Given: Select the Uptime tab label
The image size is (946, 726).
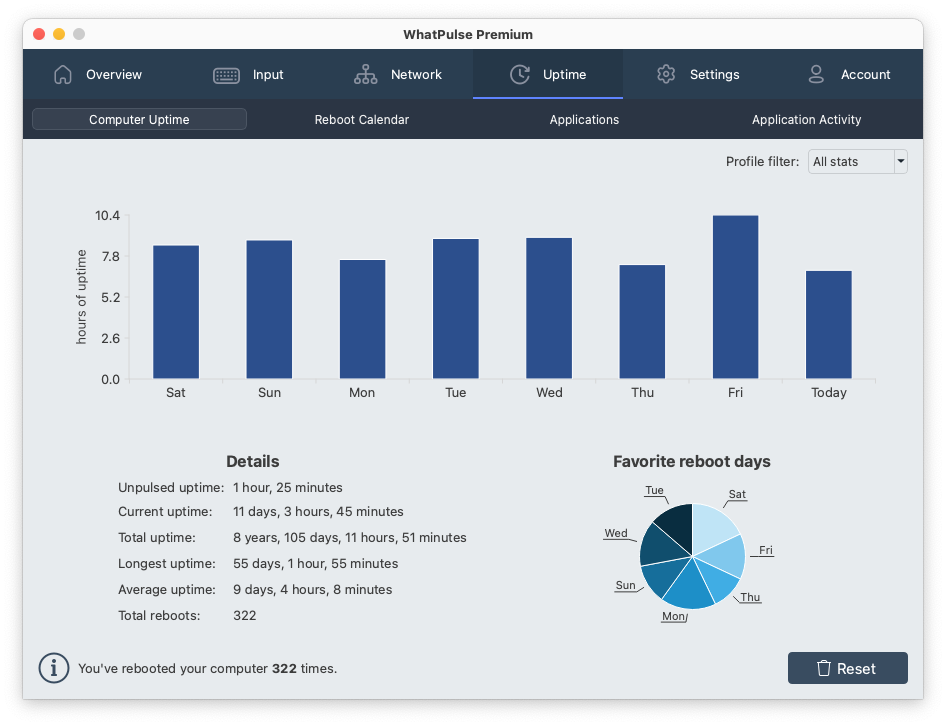Looking at the screenshot, I should 564,74.
